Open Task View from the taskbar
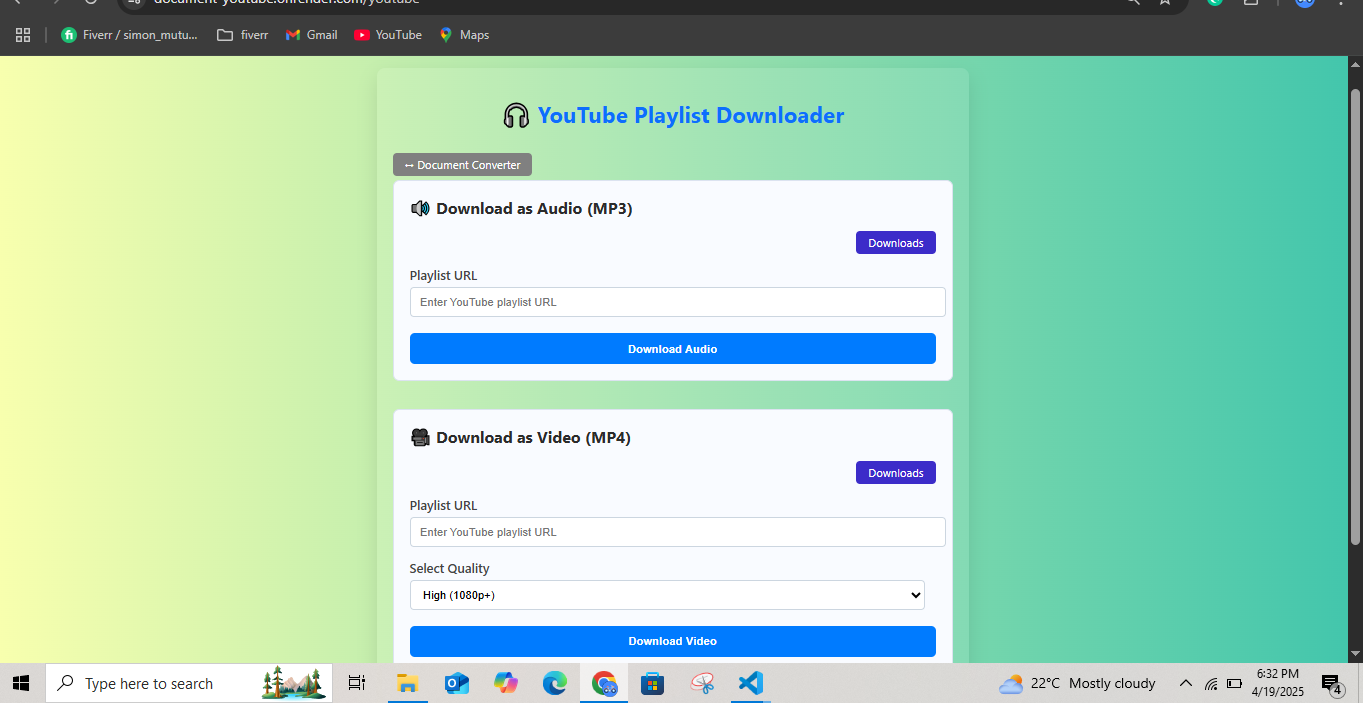The image size is (1363, 703). [357, 684]
